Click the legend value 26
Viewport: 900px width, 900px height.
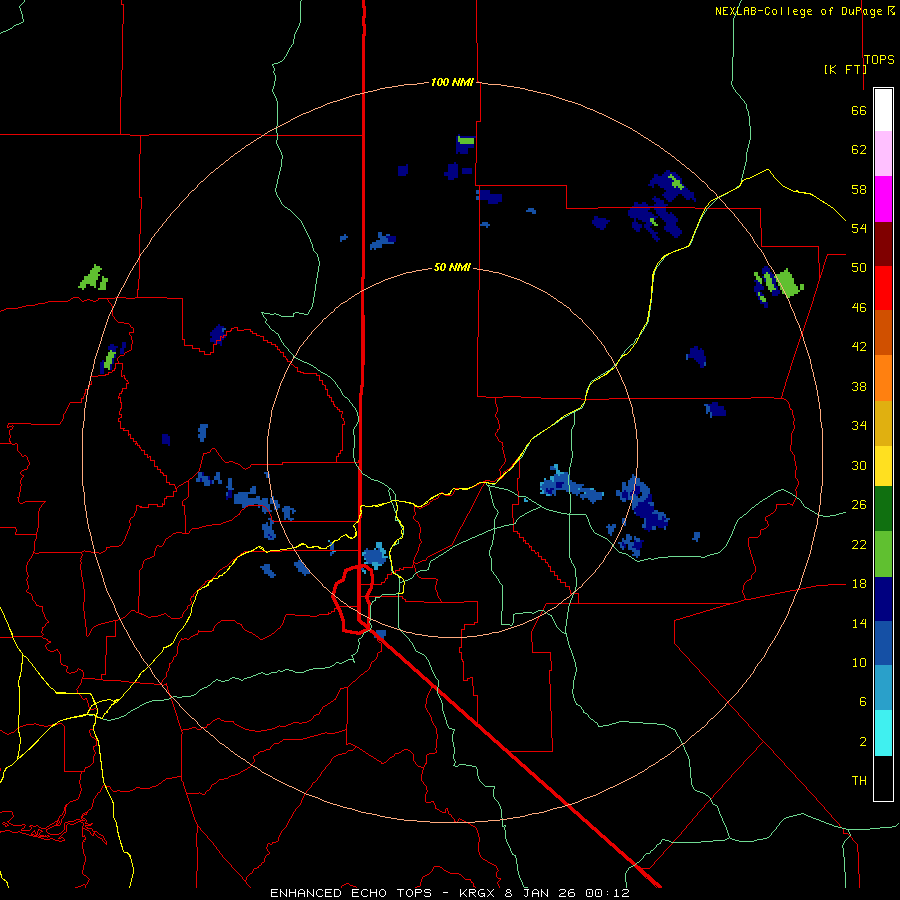click(859, 505)
